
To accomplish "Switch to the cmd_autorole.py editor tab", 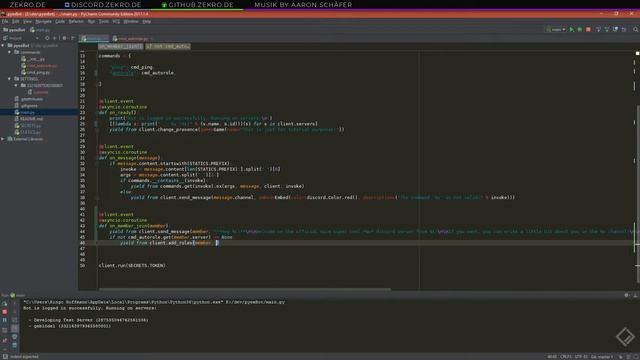I will pos(132,38).
